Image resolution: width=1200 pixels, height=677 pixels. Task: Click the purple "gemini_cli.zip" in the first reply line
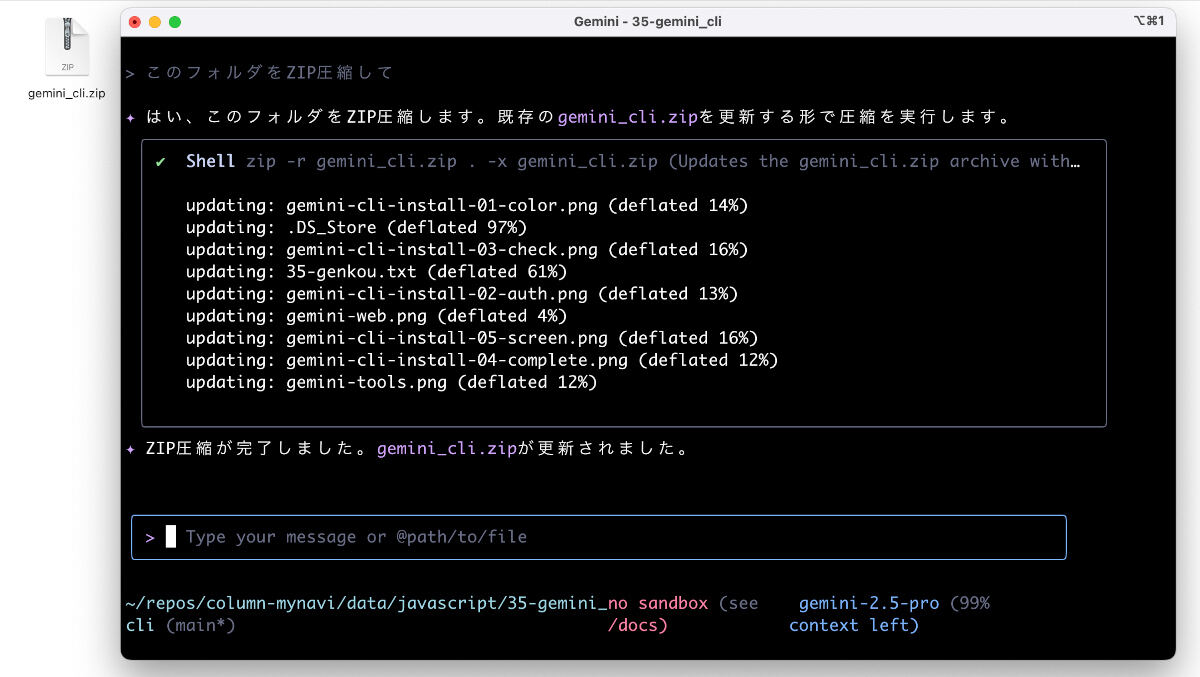(x=627, y=117)
